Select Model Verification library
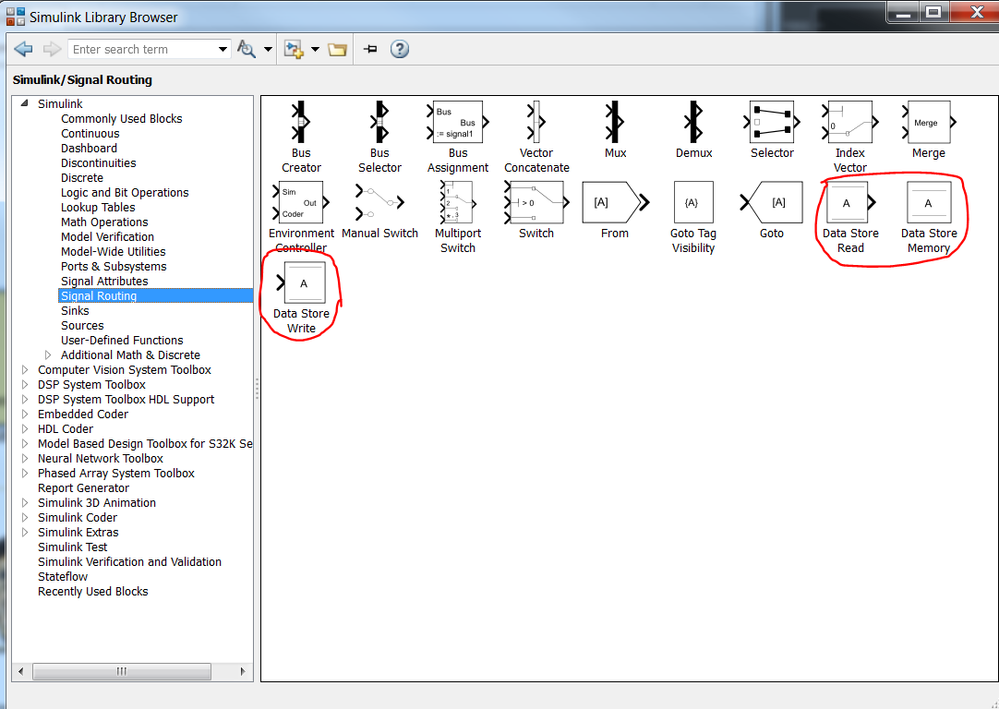 point(107,236)
